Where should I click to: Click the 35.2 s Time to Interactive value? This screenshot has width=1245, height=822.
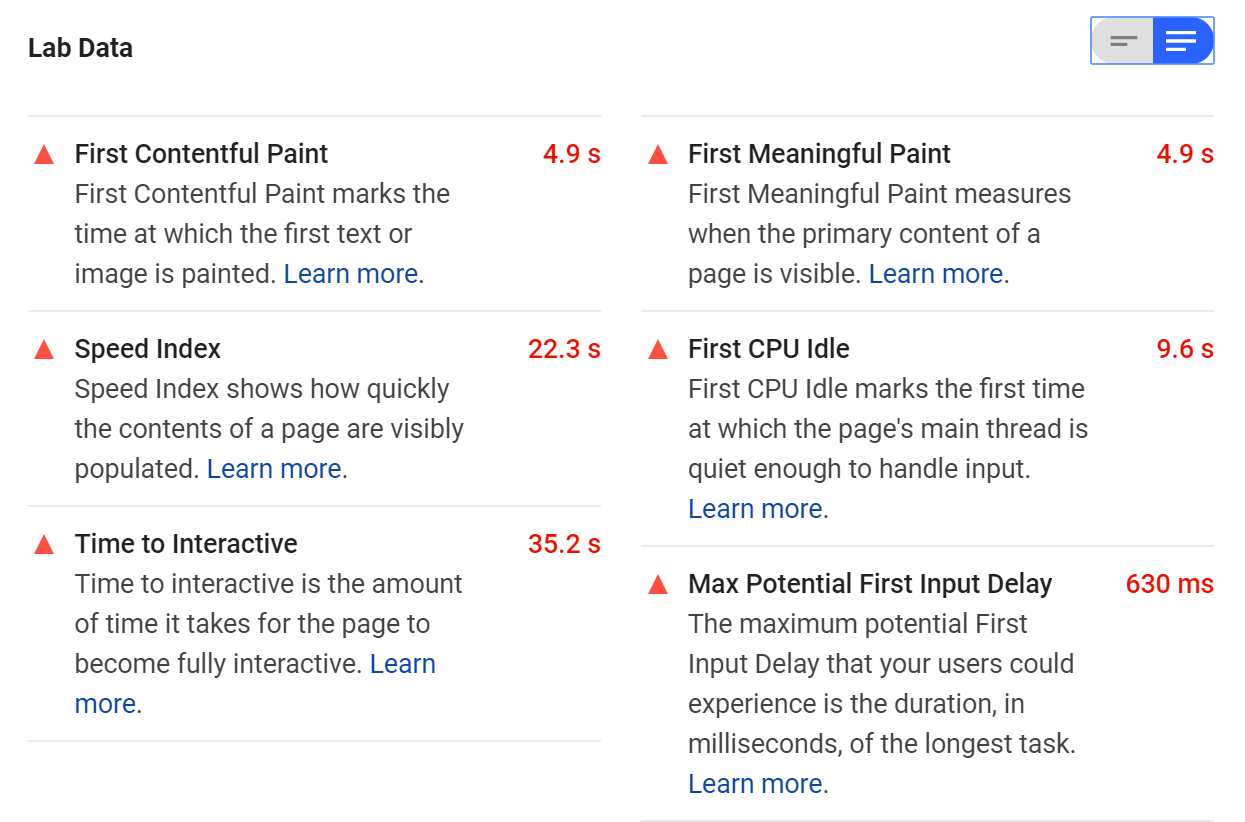pyautogui.click(x=564, y=543)
